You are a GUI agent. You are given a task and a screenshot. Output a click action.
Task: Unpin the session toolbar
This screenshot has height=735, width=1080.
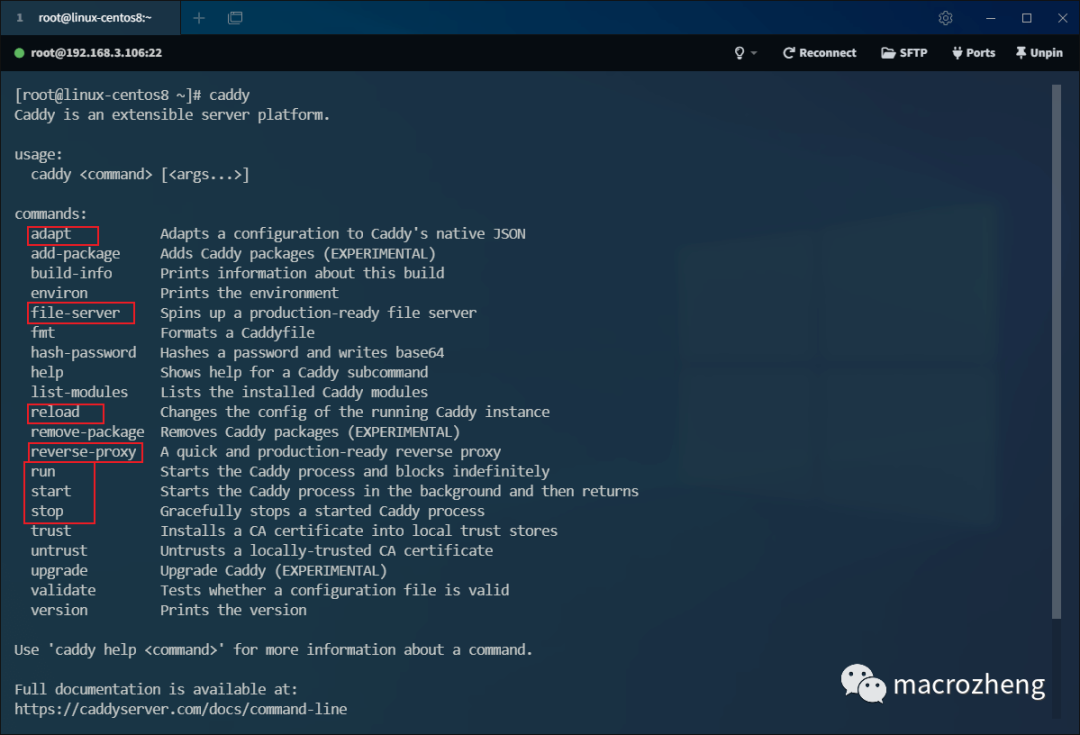point(1038,52)
